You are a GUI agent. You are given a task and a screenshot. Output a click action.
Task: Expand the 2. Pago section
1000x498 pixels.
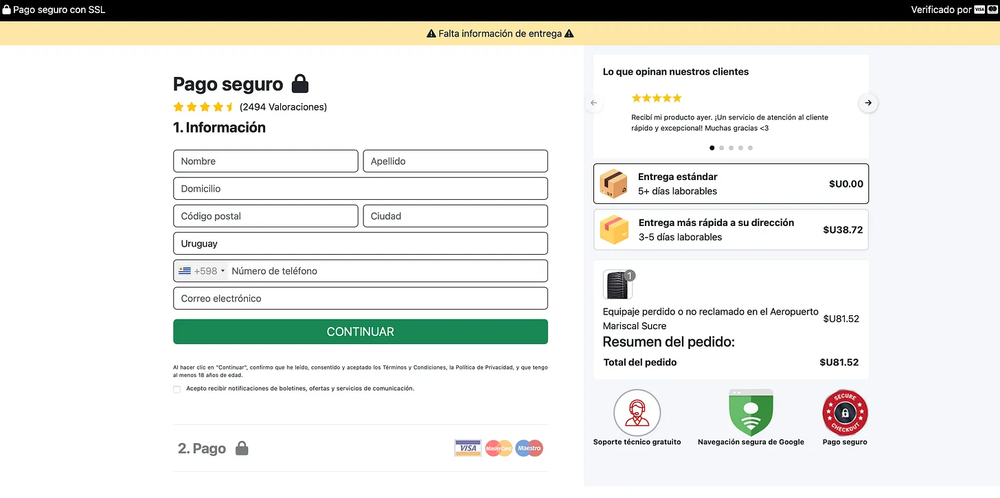pyautogui.click(x=360, y=448)
